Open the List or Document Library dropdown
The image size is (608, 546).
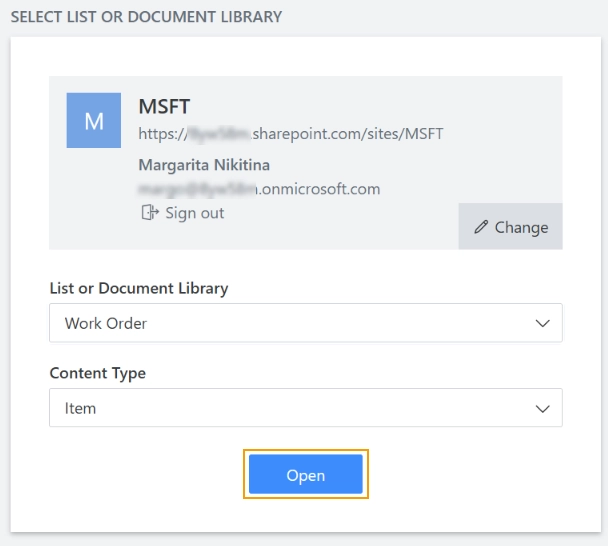pos(306,323)
